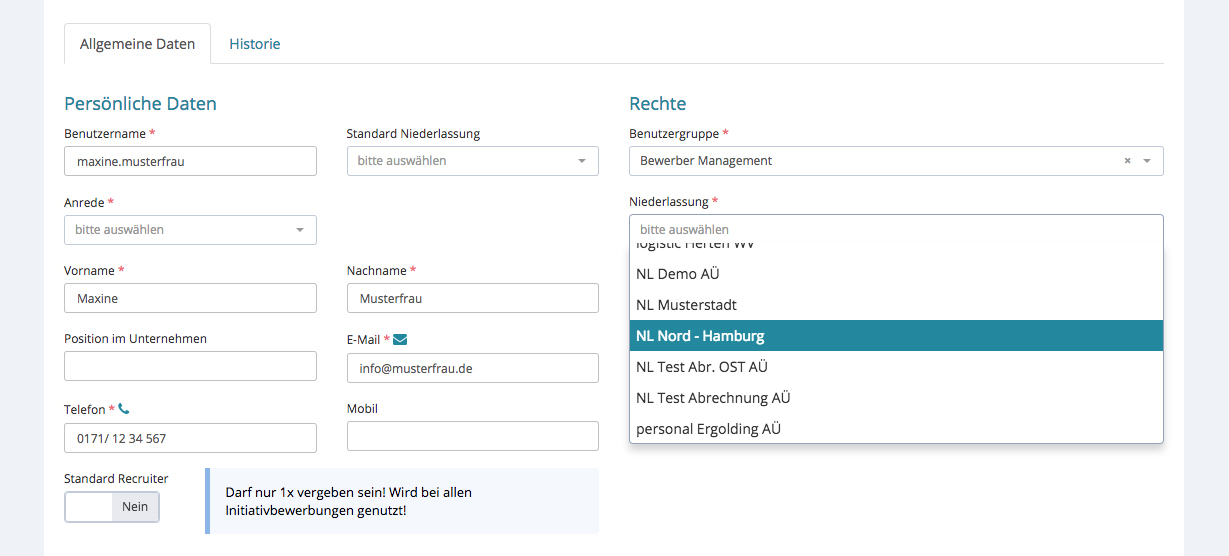Click the Niederlassung search field
1229x556 pixels.
pyautogui.click(x=896, y=229)
